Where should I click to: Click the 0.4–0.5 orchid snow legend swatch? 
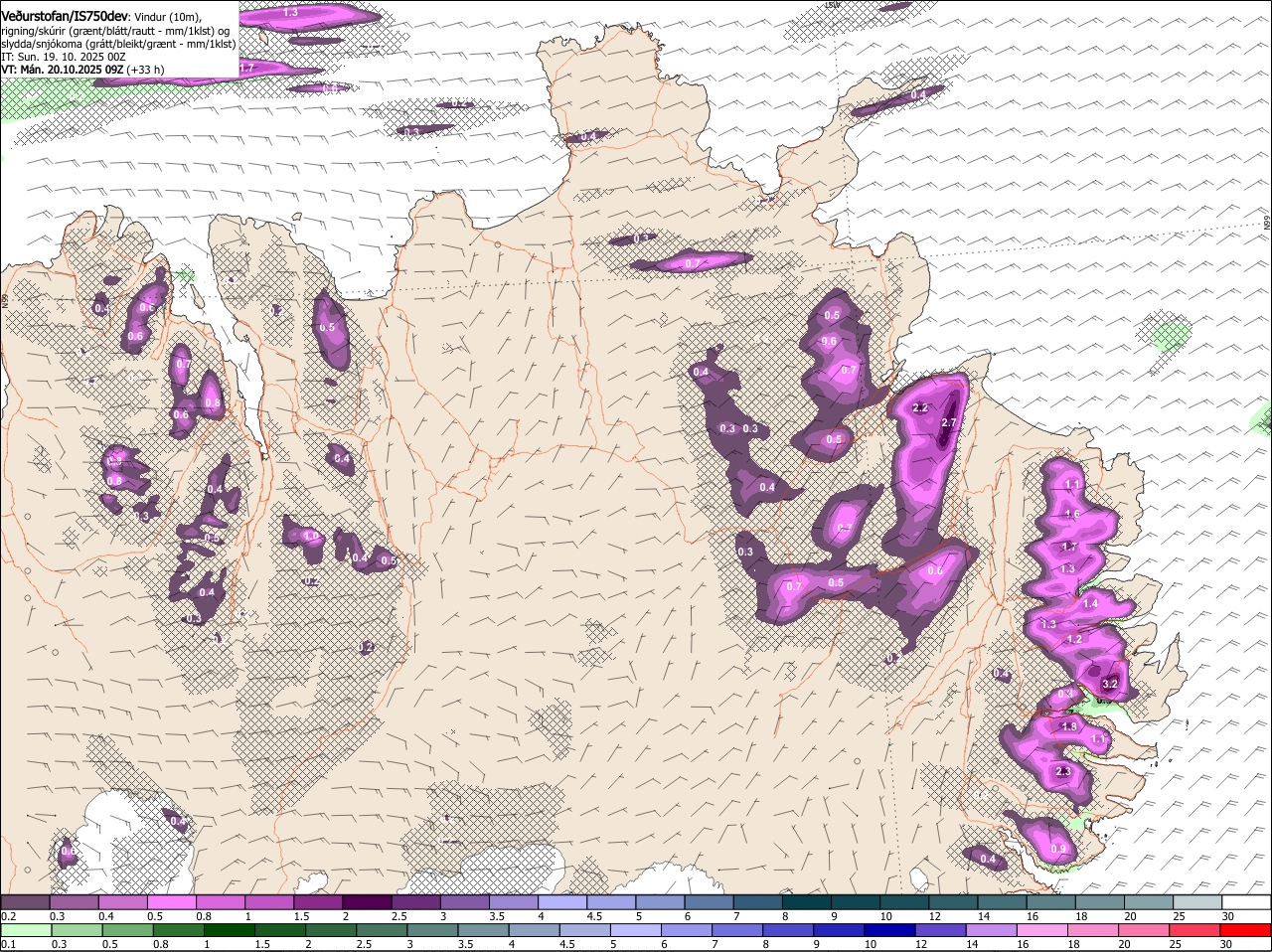[123, 901]
